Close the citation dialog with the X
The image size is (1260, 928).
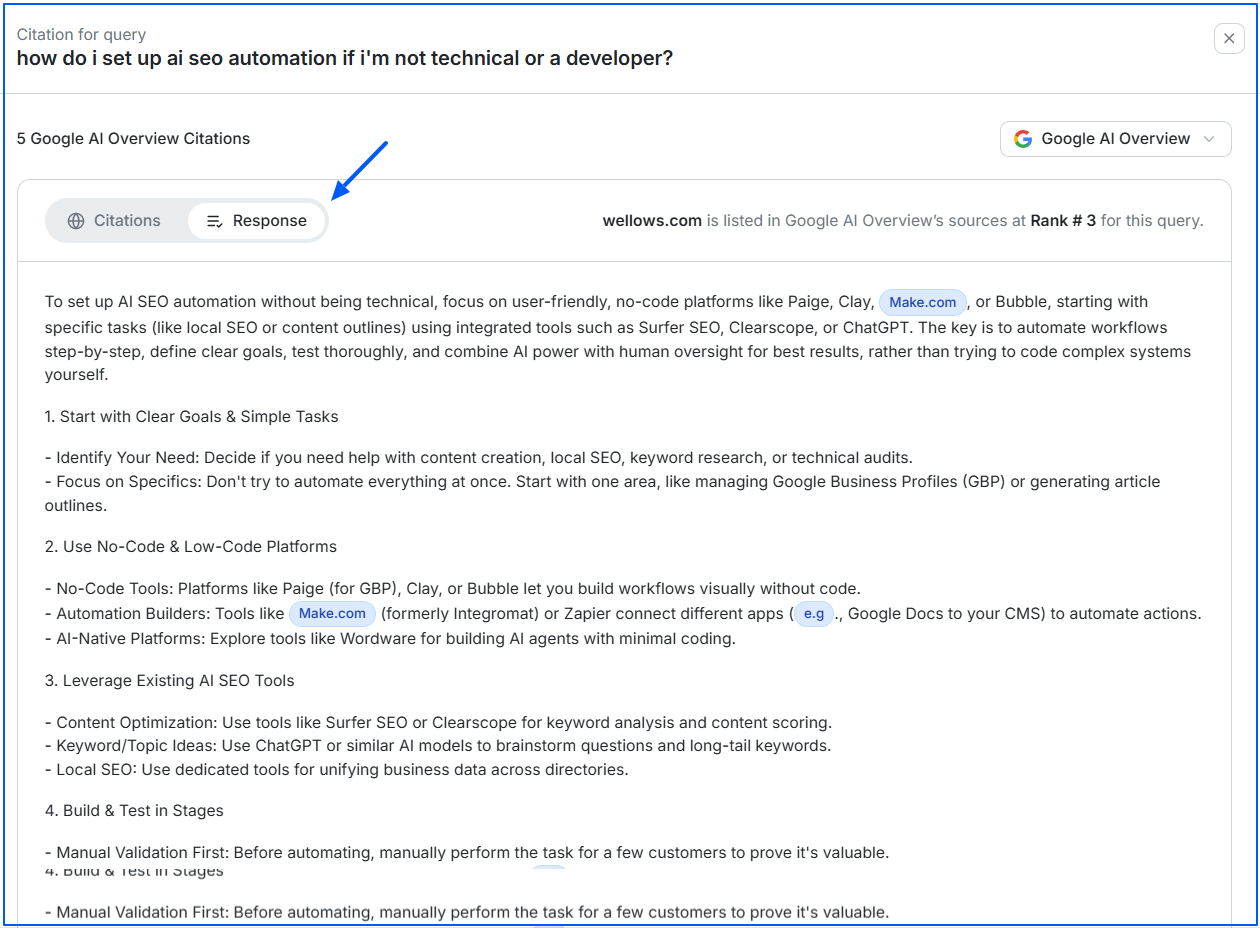pos(1229,39)
